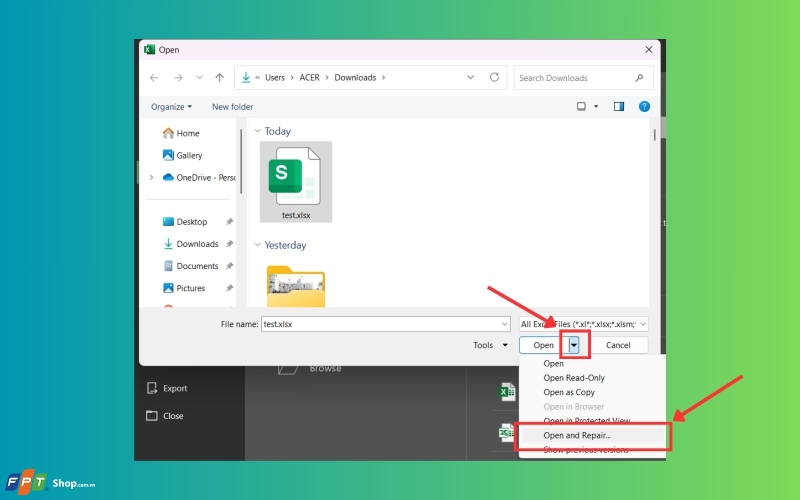Toggle the preview pane icon
This screenshot has height=500, width=800.
click(x=619, y=106)
